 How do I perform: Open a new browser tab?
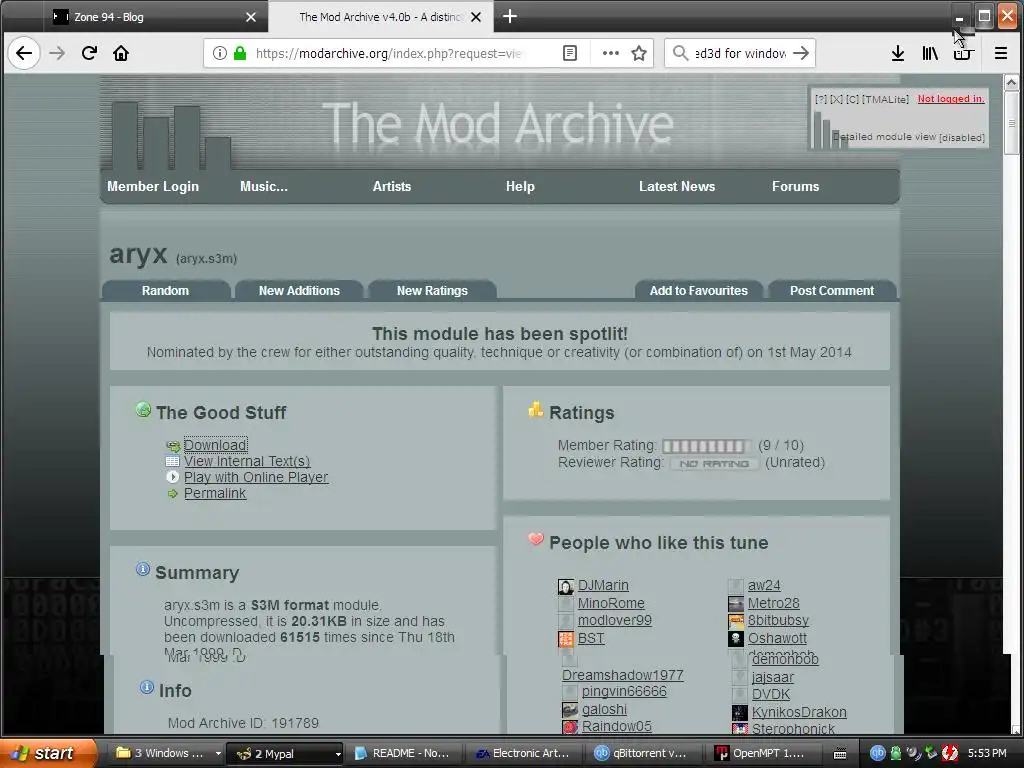[x=510, y=17]
